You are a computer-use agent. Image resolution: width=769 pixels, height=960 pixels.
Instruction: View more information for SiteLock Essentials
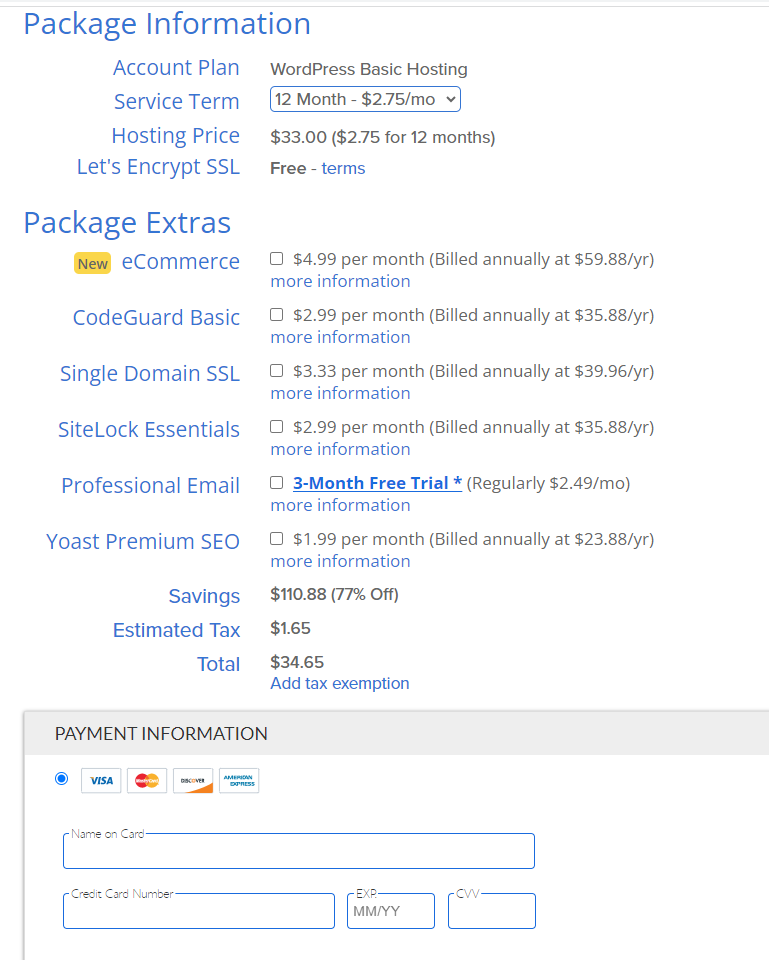pyautogui.click(x=340, y=449)
